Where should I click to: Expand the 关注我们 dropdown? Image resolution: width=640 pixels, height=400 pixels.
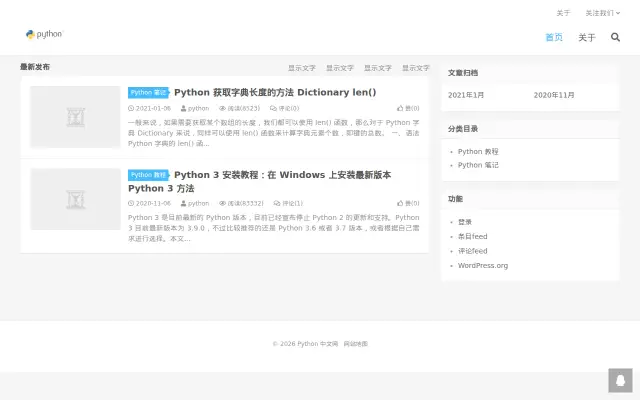pos(602,13)
